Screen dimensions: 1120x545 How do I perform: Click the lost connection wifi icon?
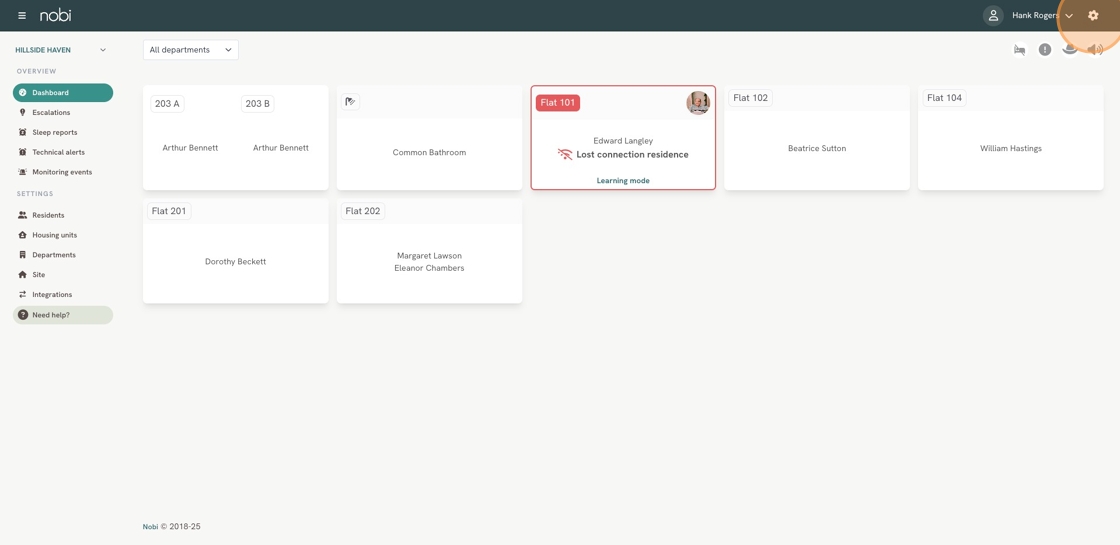point(565,155)
